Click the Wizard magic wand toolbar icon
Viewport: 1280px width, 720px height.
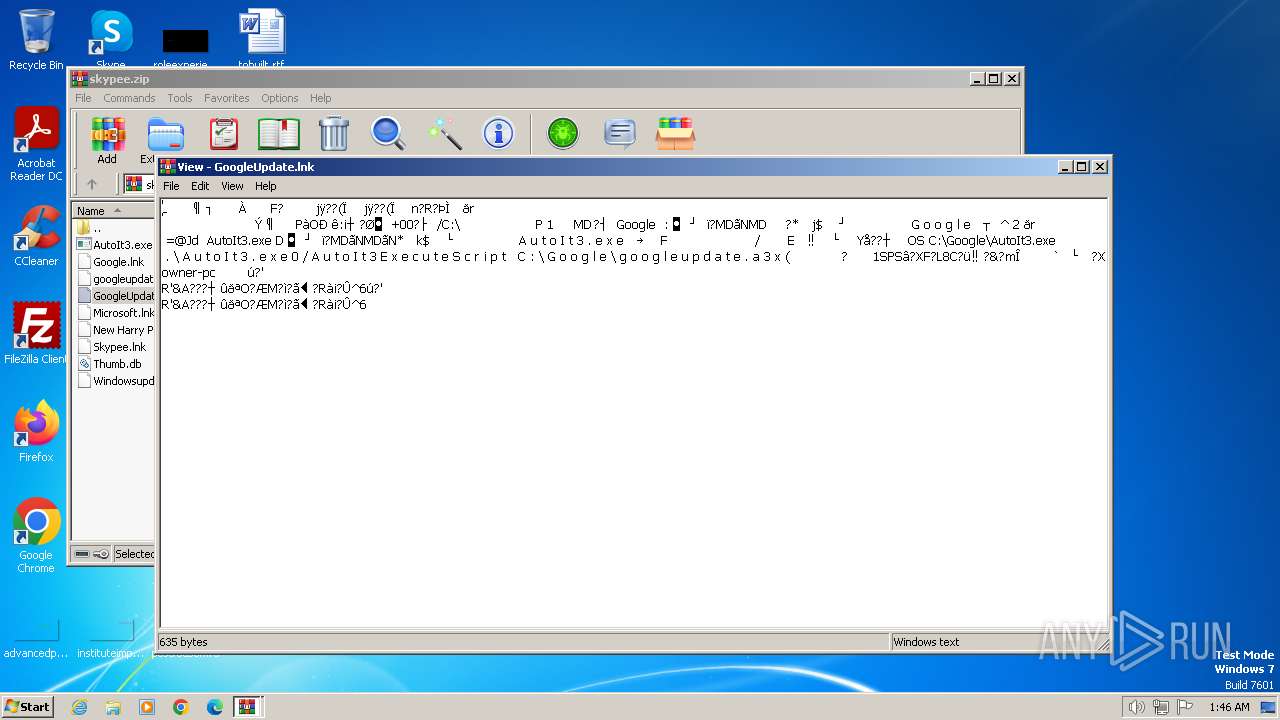point(443,133)
